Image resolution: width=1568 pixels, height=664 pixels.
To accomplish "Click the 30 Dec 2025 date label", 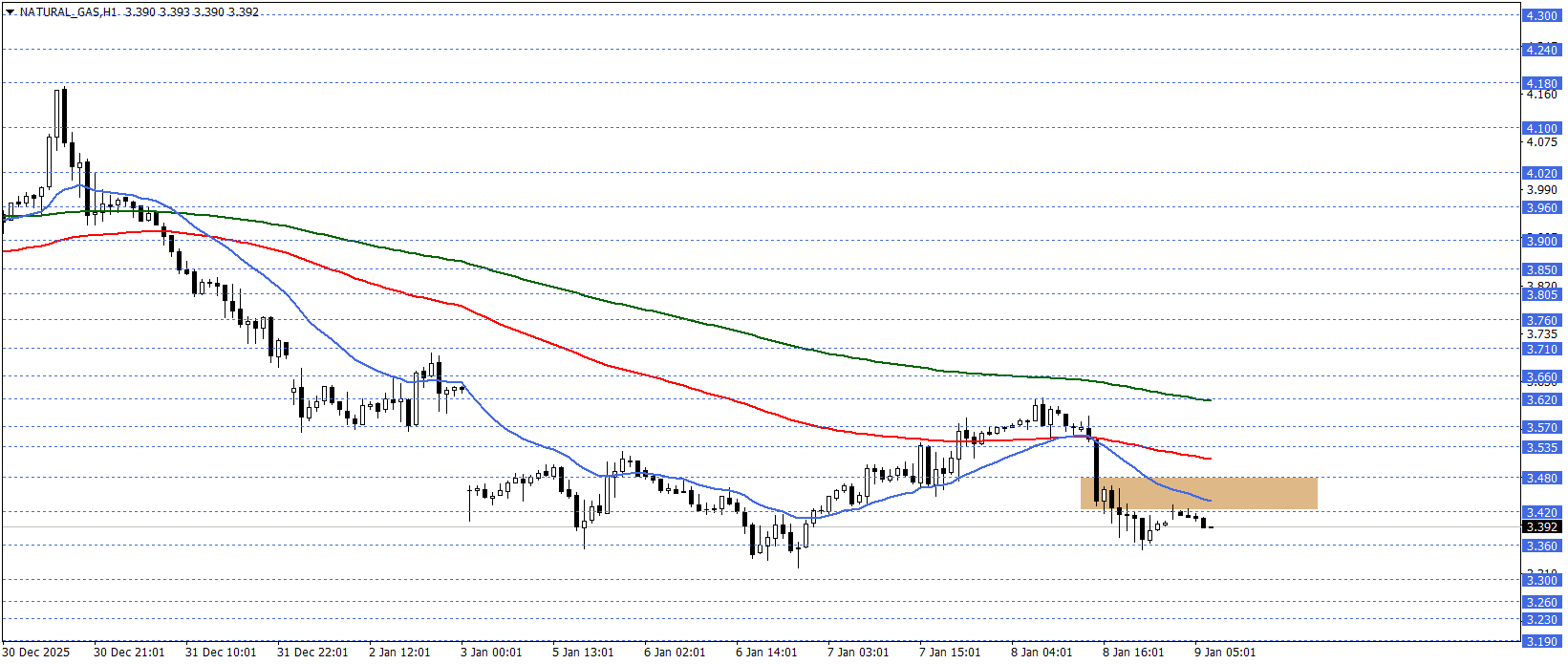I will [x=36, y=653].
